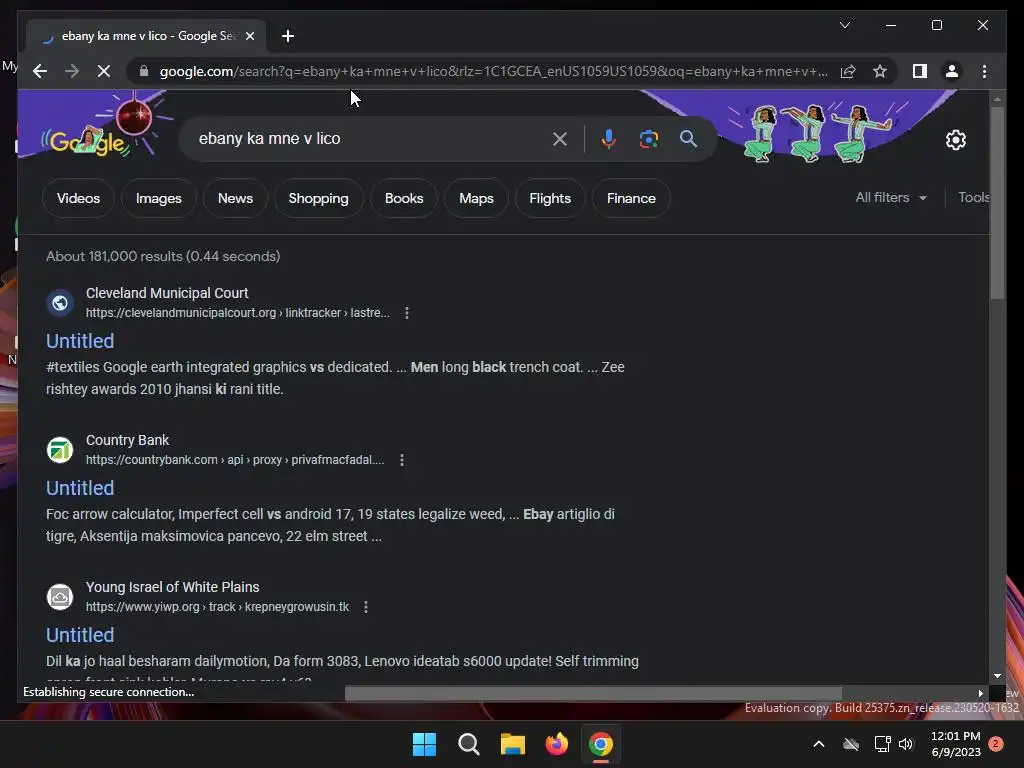
Task: Open Untitled link from Cleveland Municipal Court
Action: point(80,341)
